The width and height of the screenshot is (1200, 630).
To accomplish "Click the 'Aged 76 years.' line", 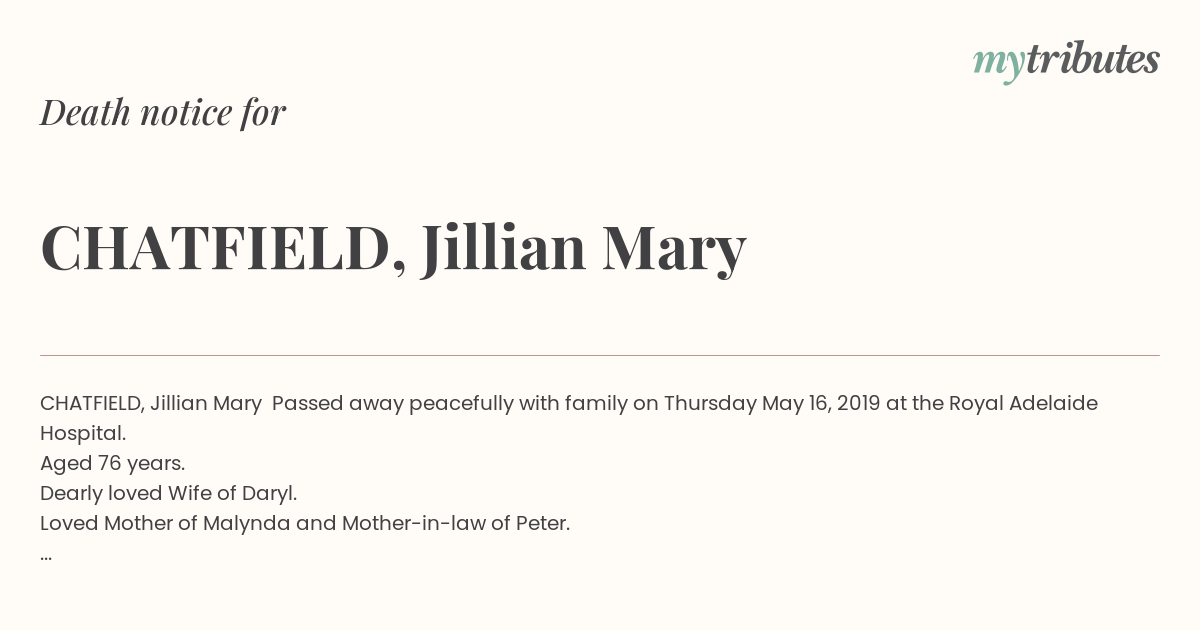I will [x=113, y=463].
